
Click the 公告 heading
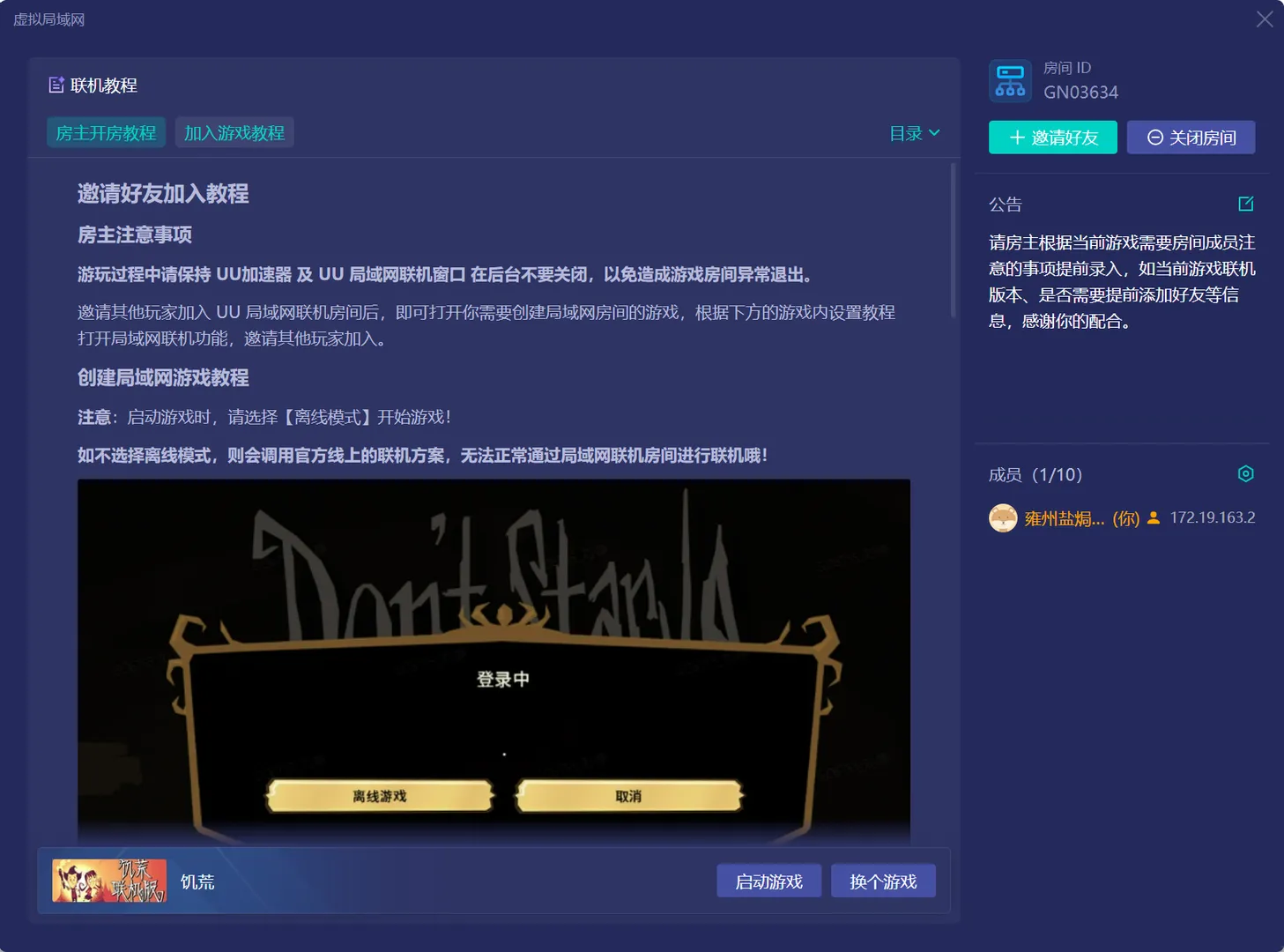pyautogui.click(x=1006, y=205)
